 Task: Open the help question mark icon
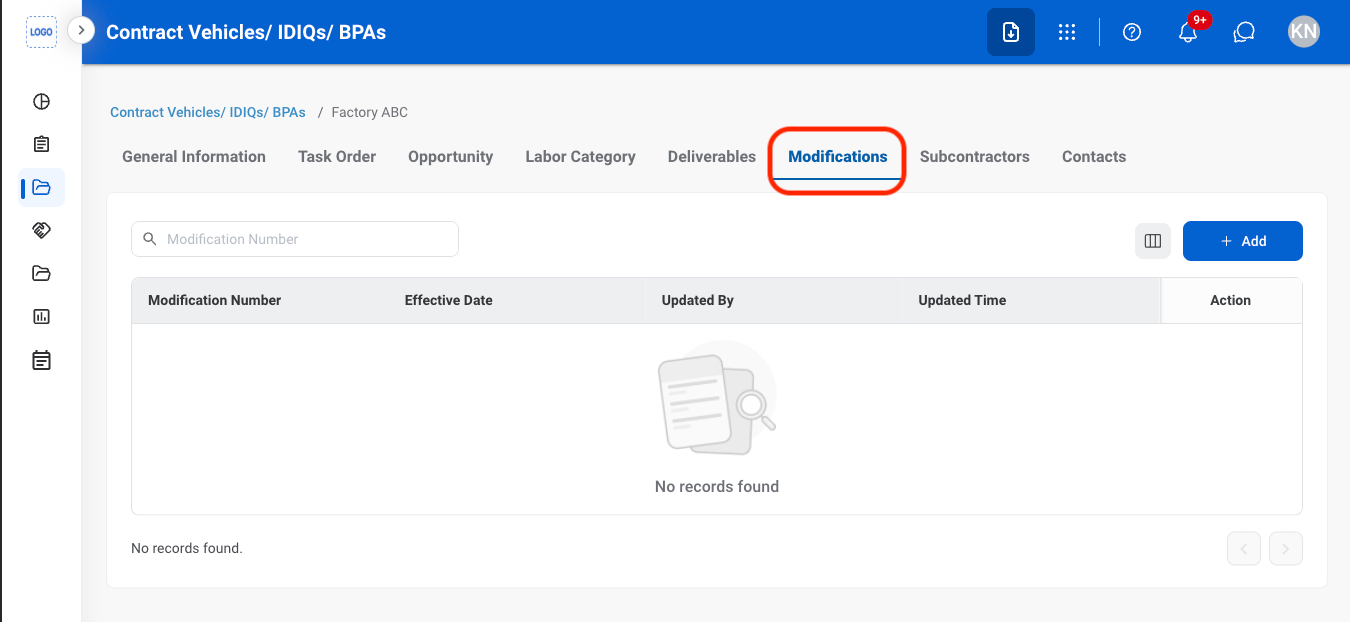(1132, 32)
